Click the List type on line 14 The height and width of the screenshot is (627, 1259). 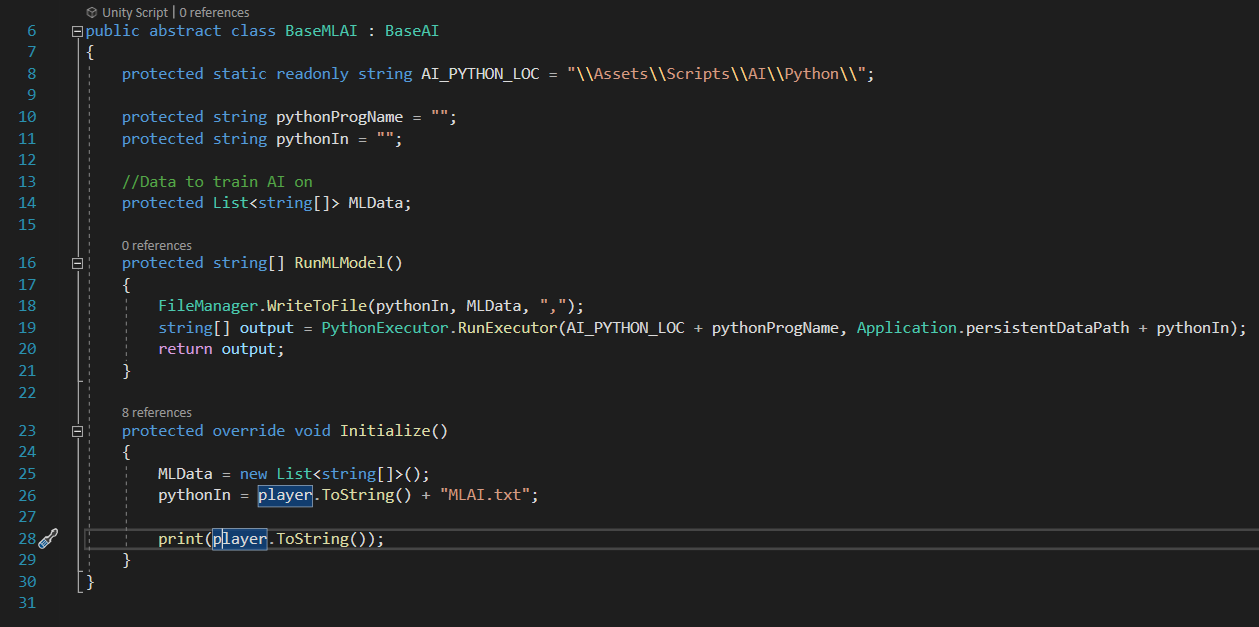coord(231,203)
